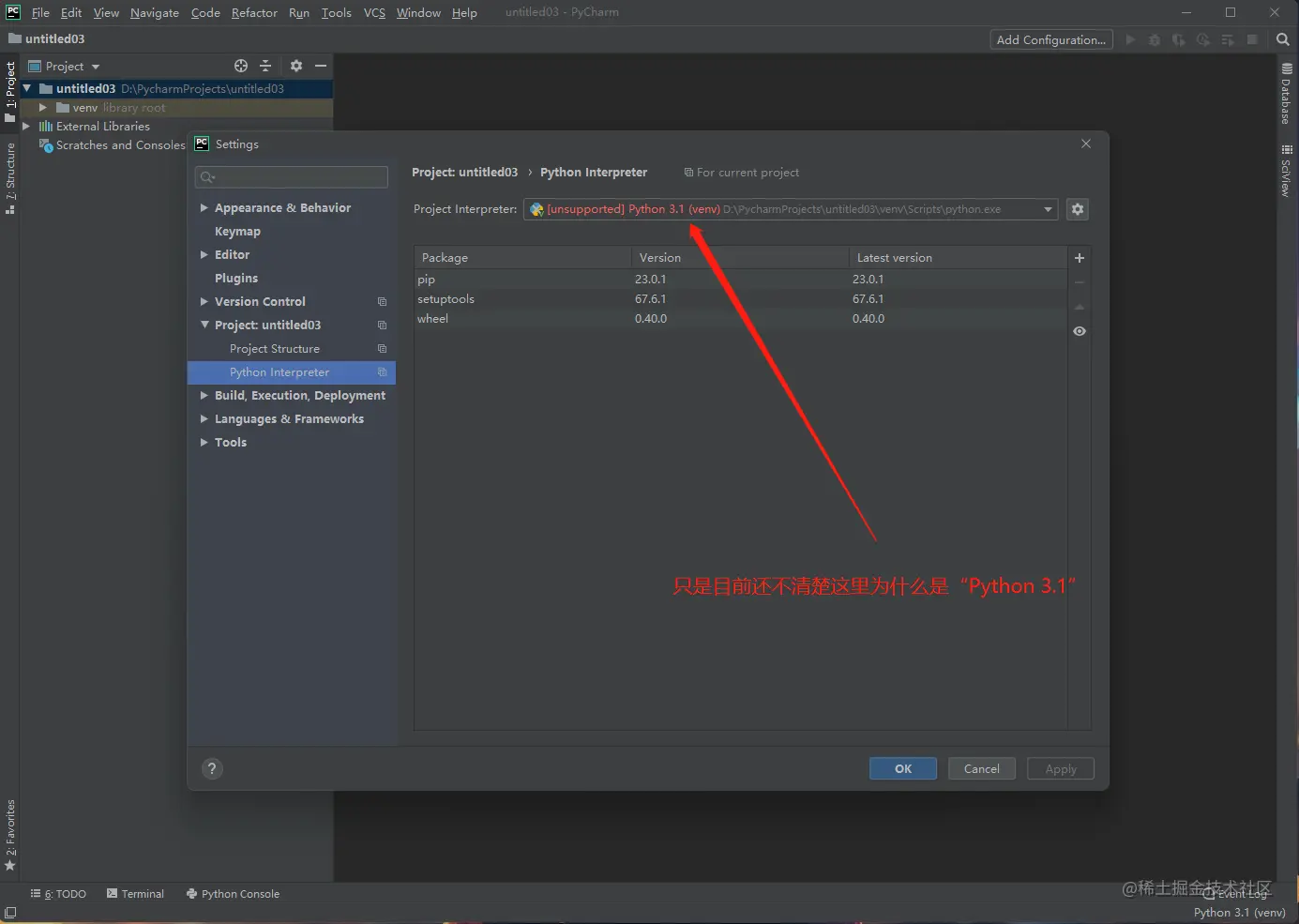Open the Project panel gear options

point(296,66)
